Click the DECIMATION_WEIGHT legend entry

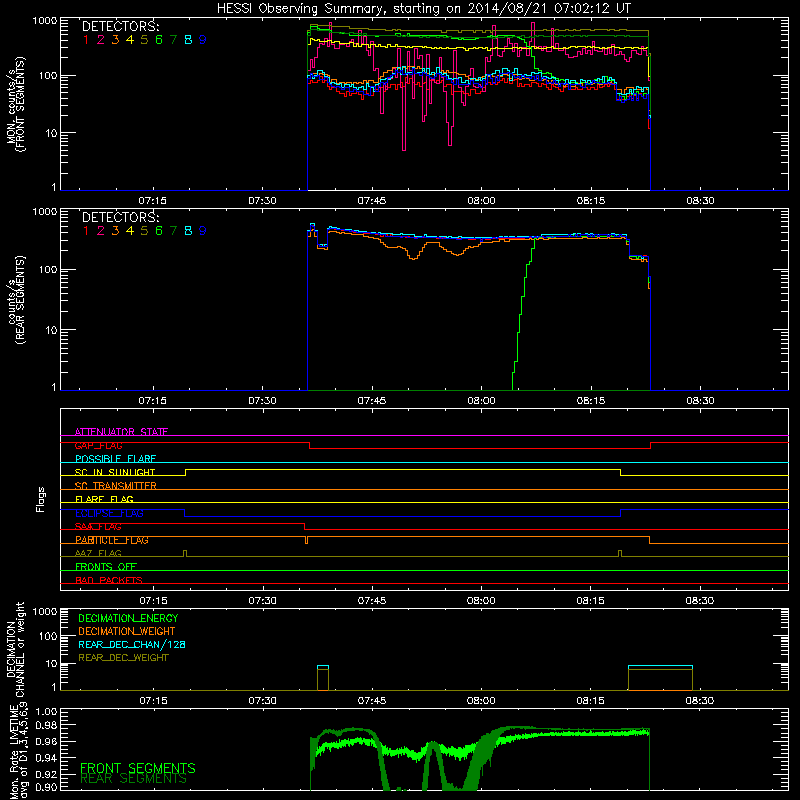(127, 631)
